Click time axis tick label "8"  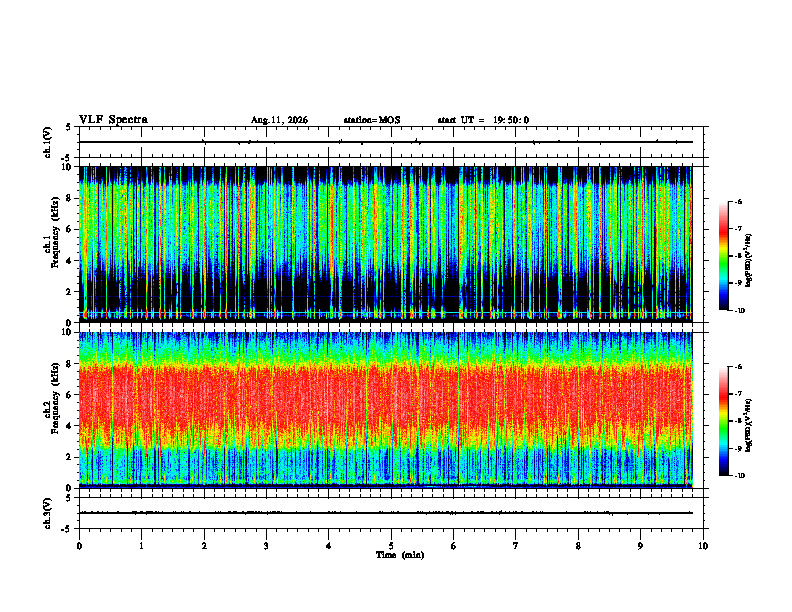pyautogui.click(x=578, y=546)
